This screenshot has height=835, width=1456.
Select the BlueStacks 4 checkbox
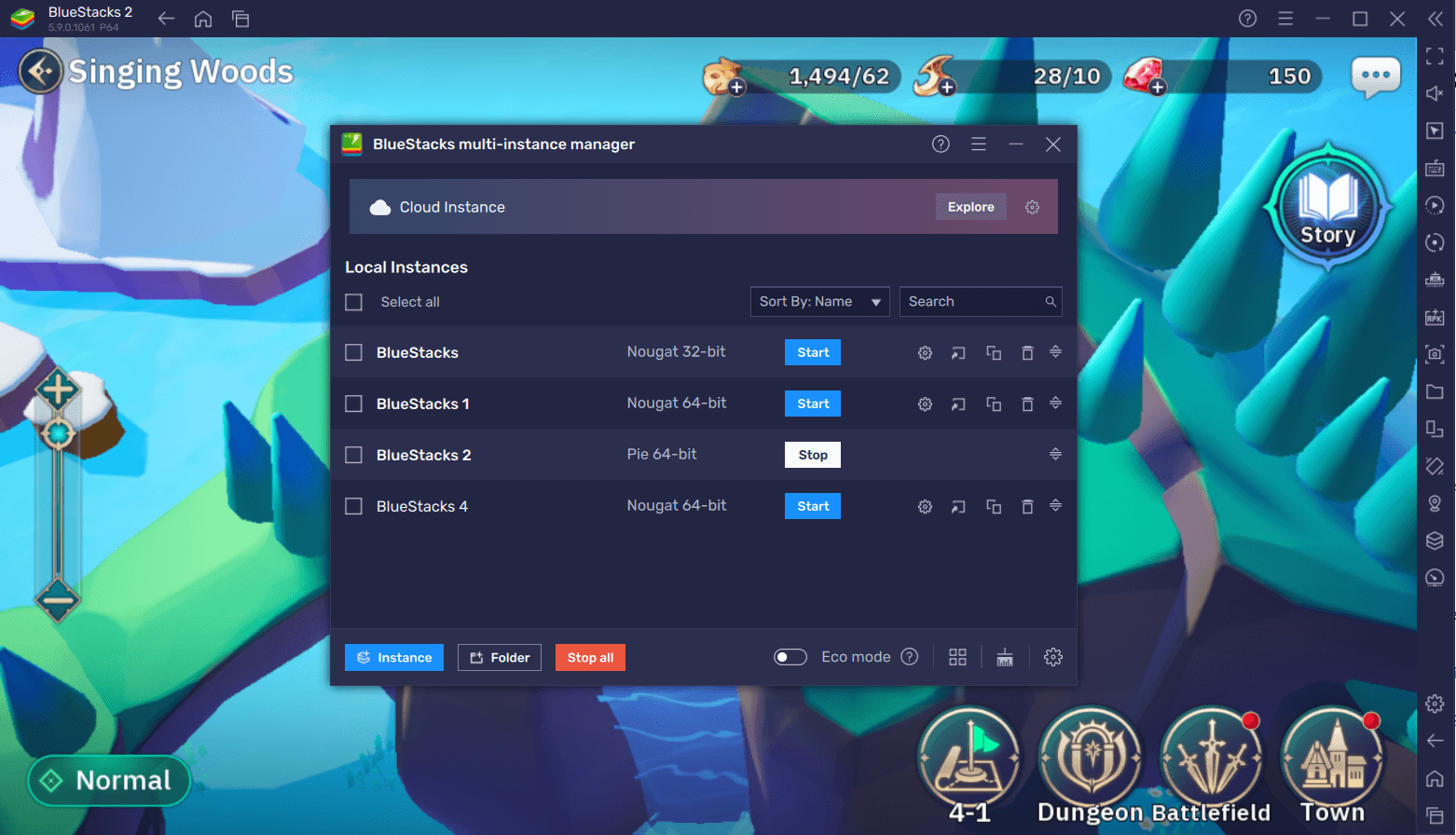point(354,507)
